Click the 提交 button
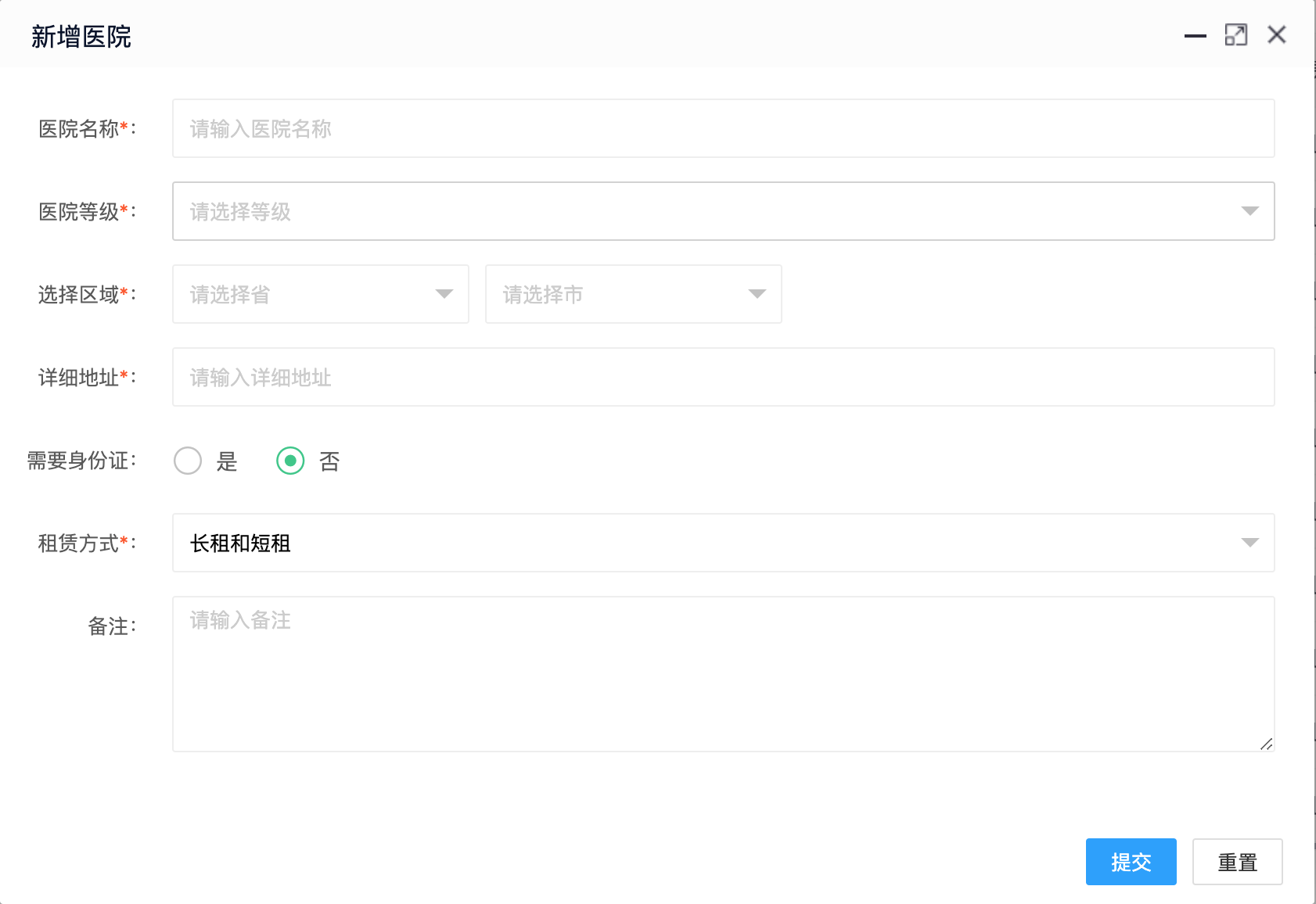The image size is (1316, 904). (x=1131, y=862)
